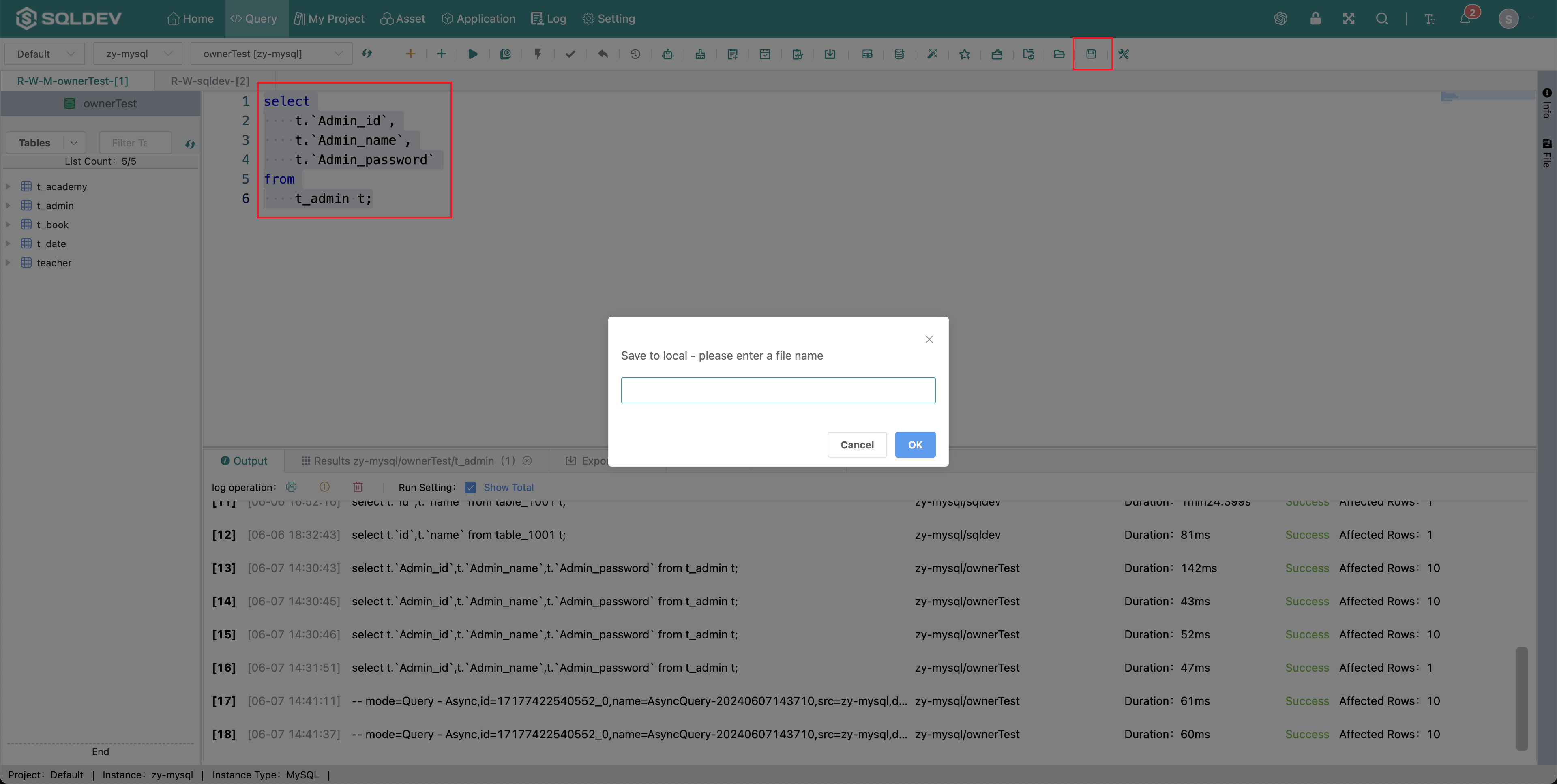
Task: Click the AI assistant icon in header
Action: point(1280,19)
